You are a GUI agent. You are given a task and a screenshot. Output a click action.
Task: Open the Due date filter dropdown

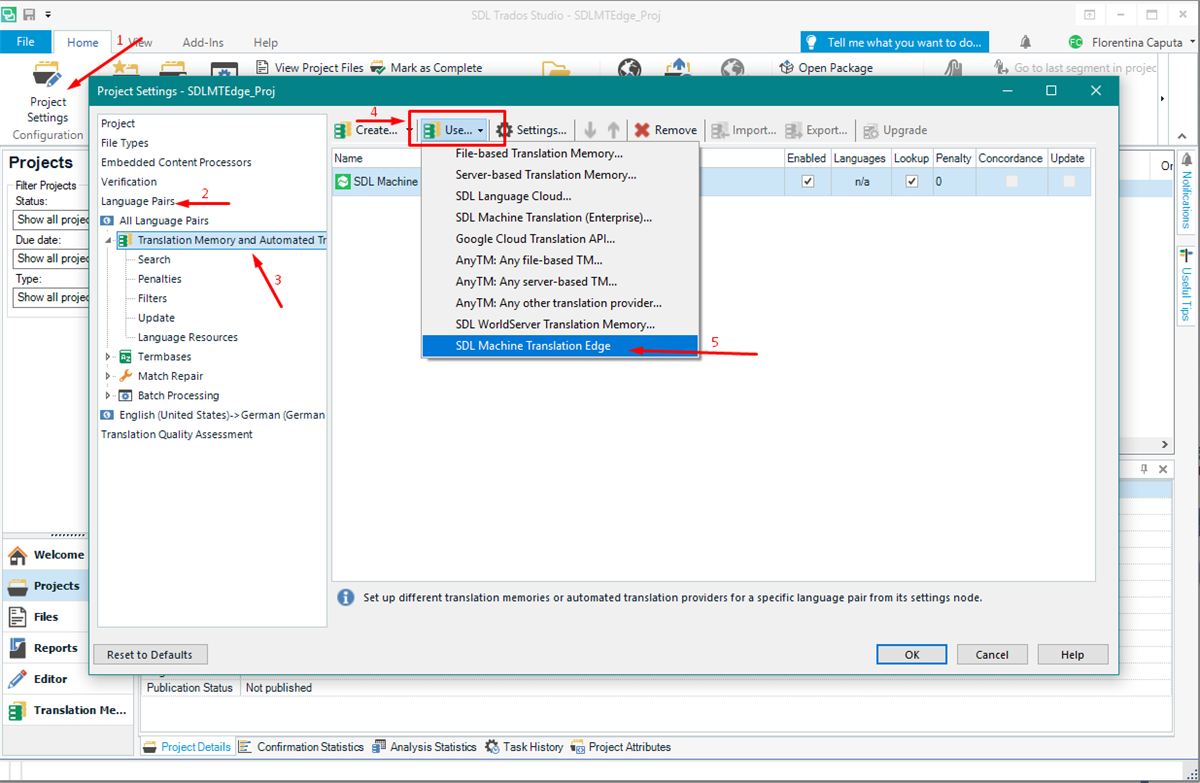pos(53,259)
